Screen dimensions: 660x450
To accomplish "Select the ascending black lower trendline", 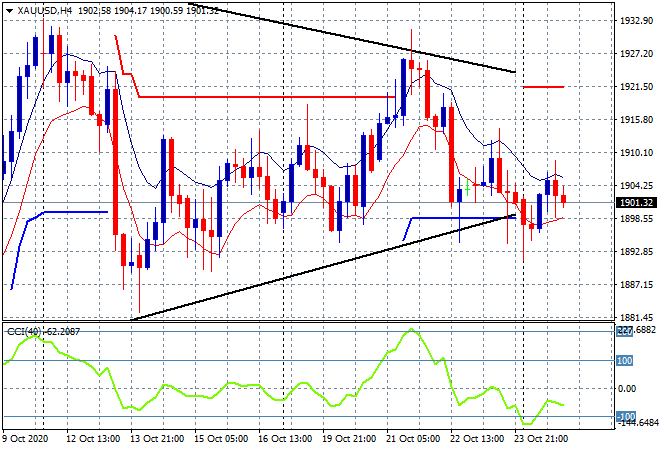I will pyautogui.click(x=323, y=267).
